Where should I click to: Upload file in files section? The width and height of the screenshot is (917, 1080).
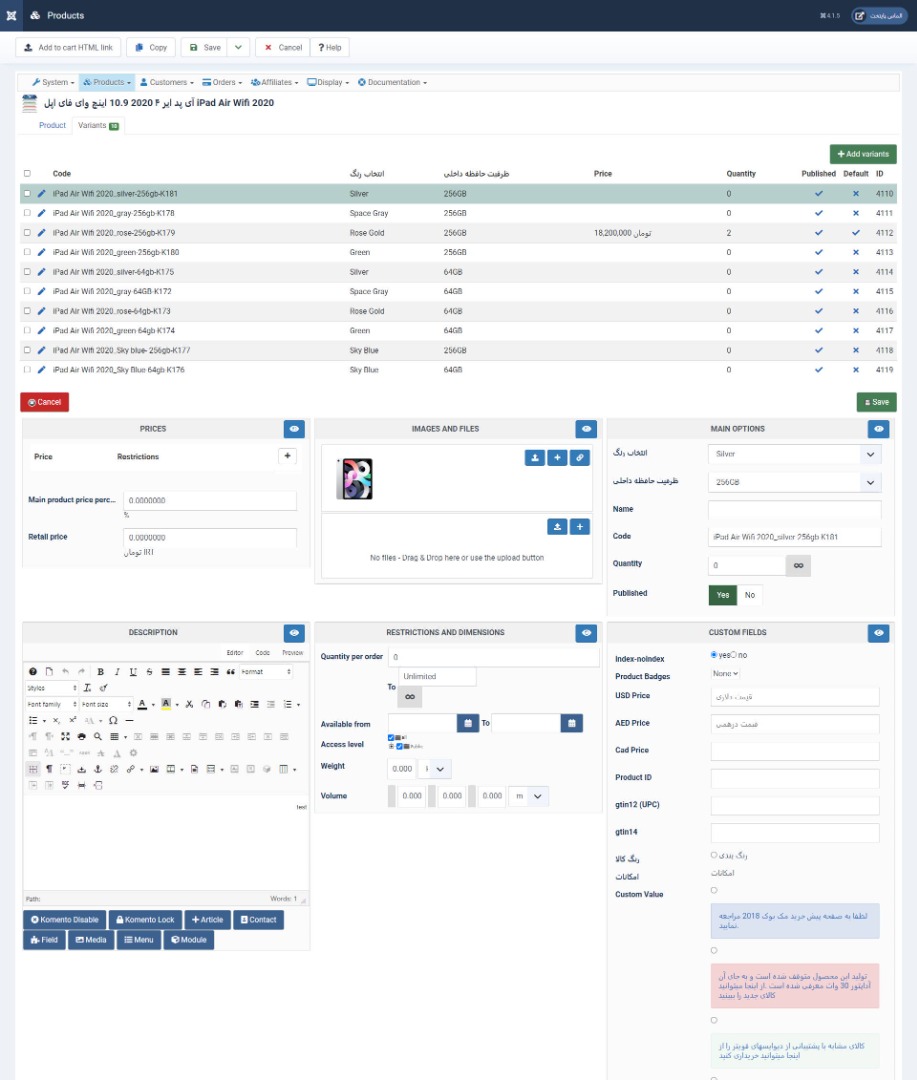557,527
